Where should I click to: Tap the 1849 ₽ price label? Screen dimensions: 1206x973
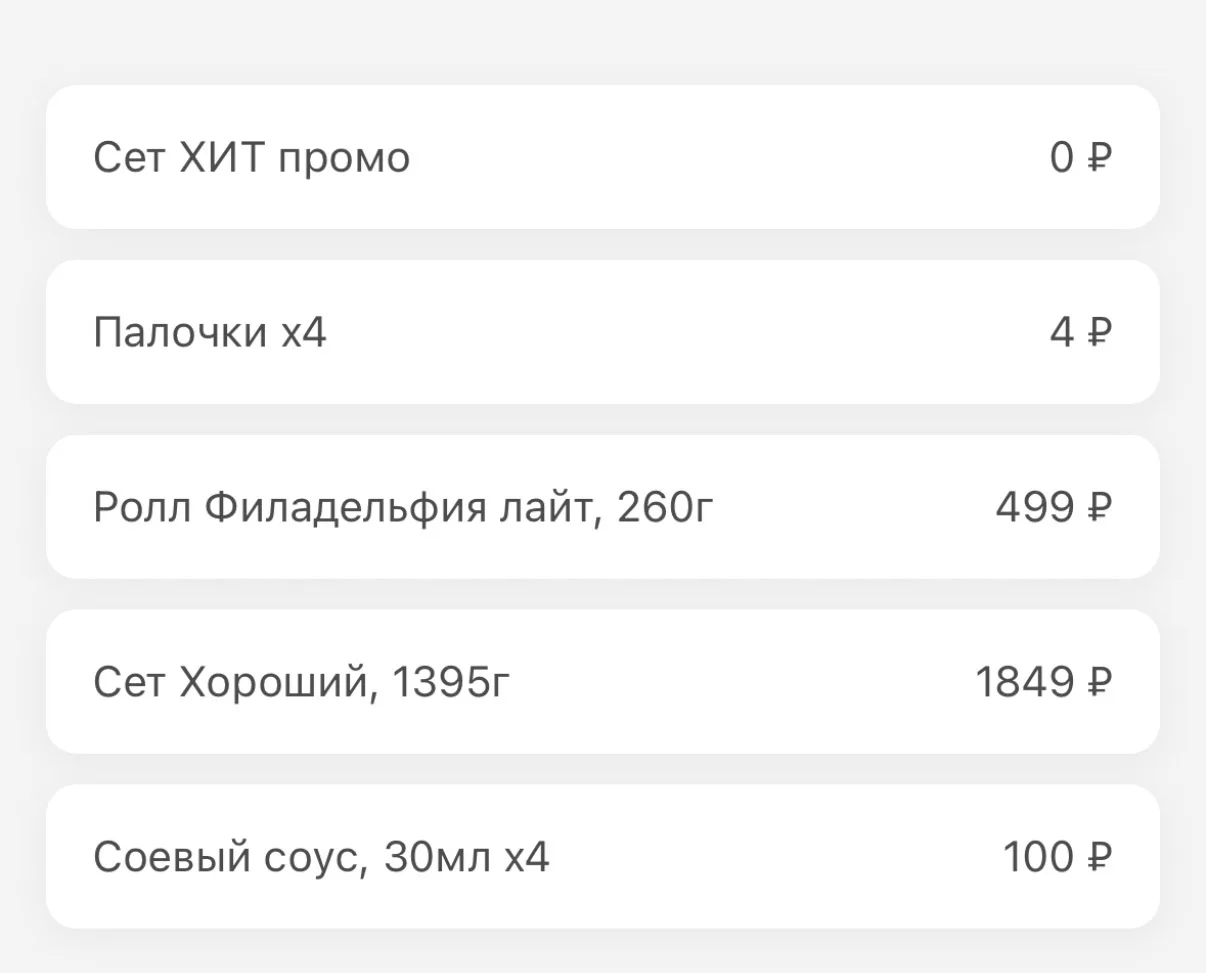[1044, 682]
